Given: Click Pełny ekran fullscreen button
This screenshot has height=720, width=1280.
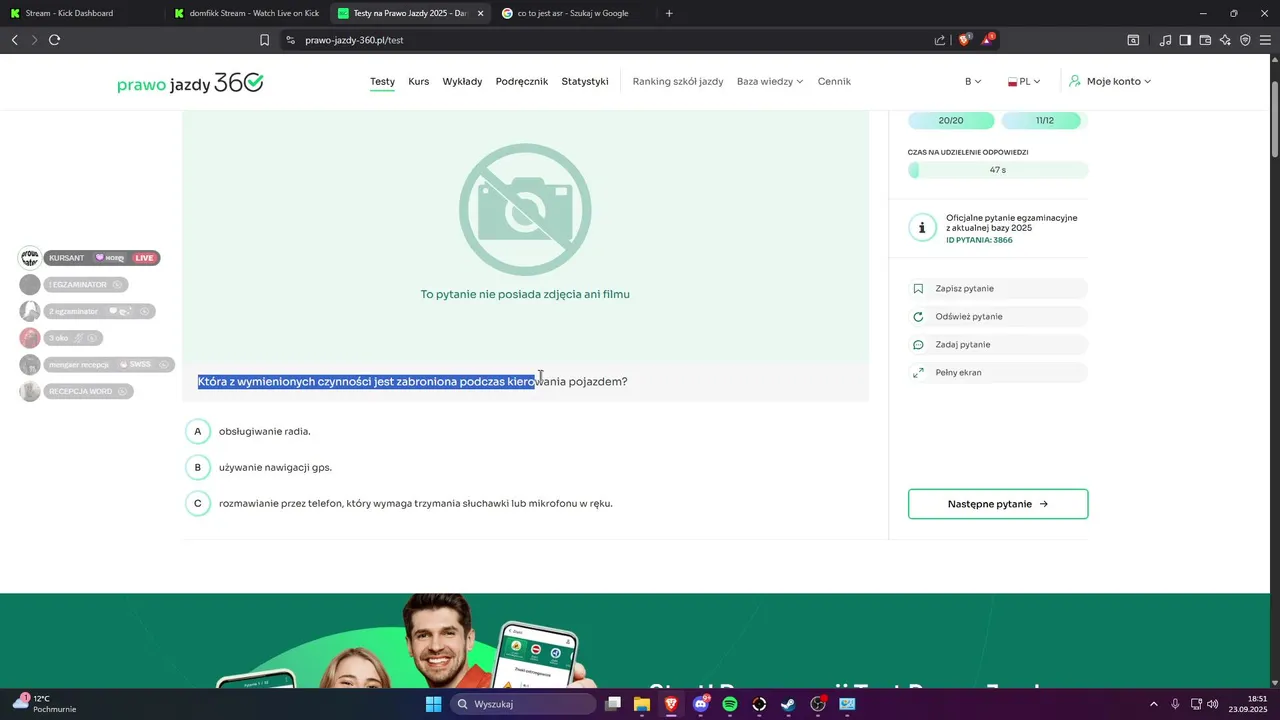Looking at the screenshot, I should (998, 372).
